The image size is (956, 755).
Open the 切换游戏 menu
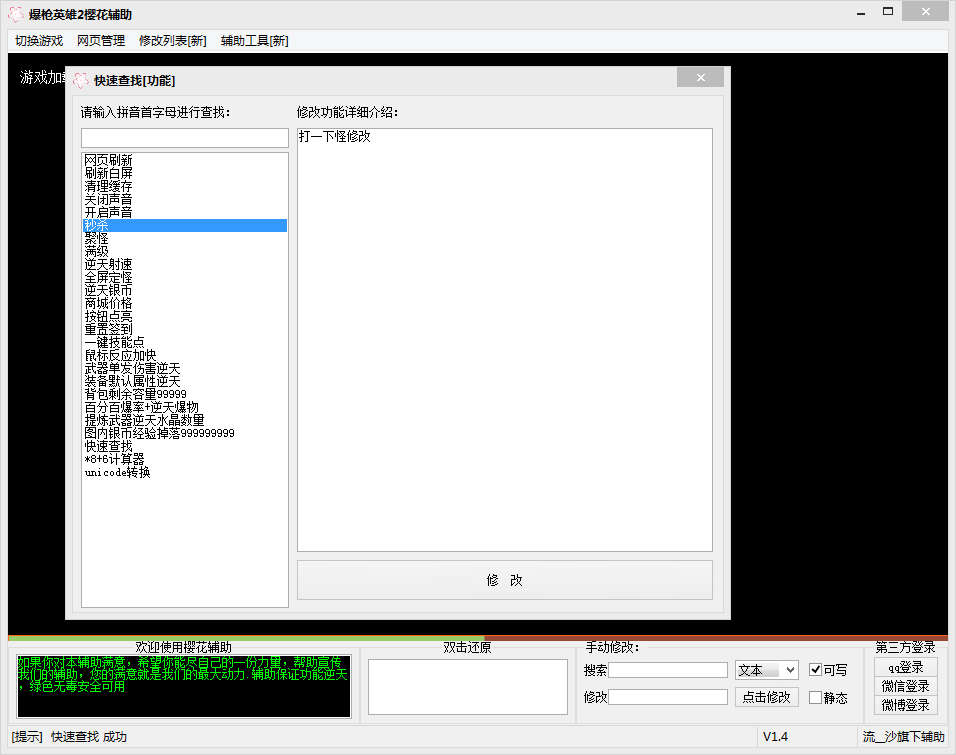(39, 41)
